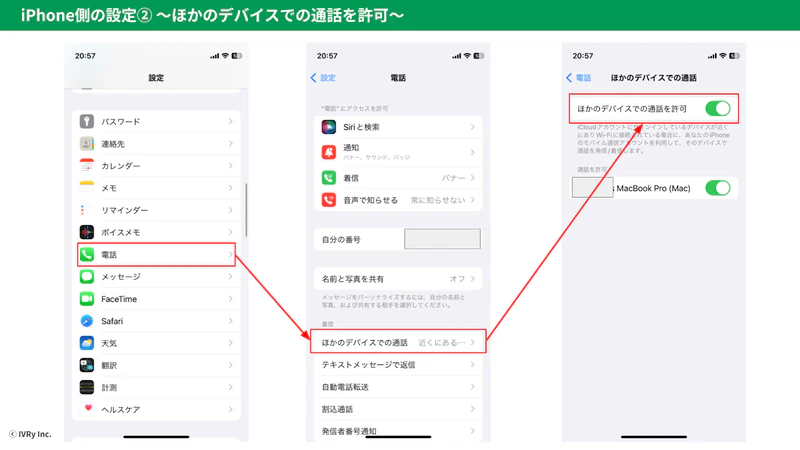Image resolution: width=800 pixels, height=450 pixels.
Task: Tap the ほかのデバイスでの通話 screen title
Action: (x=654, y=78)
